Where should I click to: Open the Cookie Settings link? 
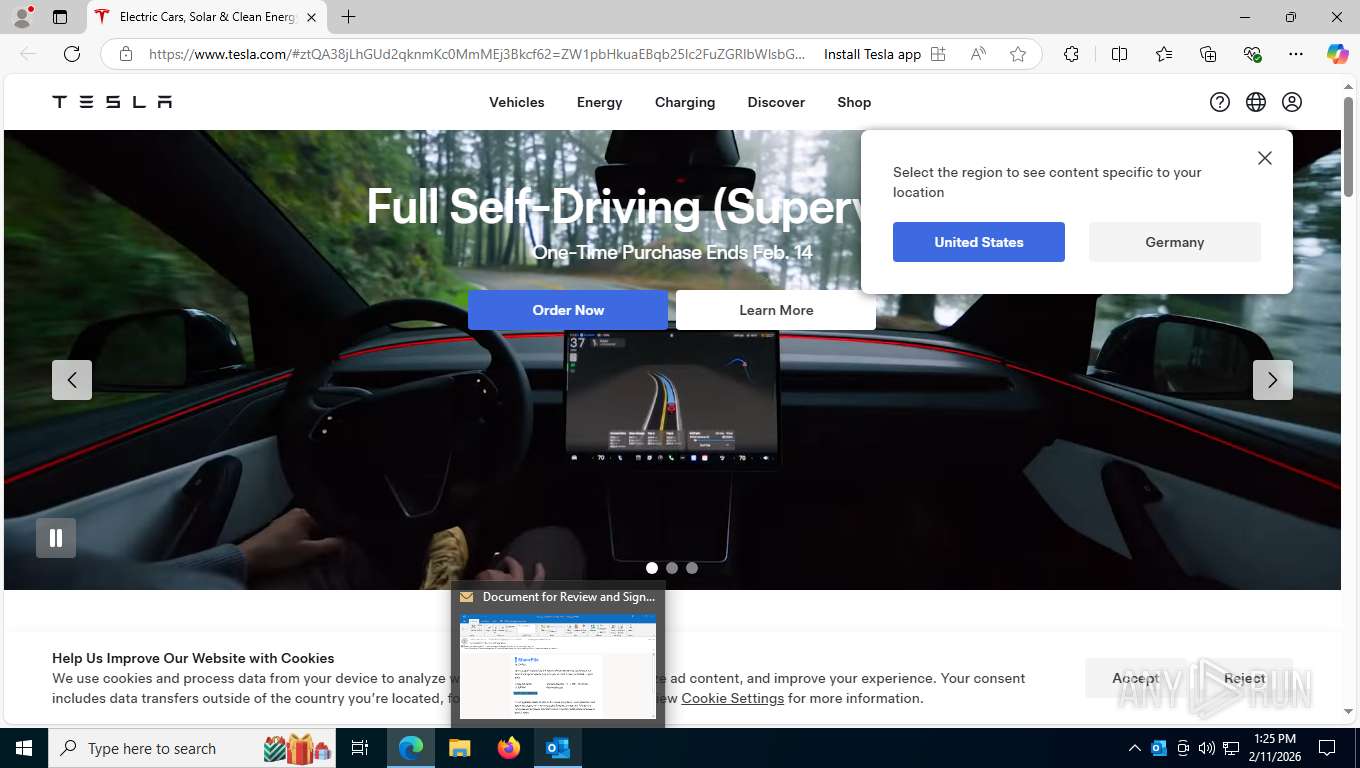pos(733,698)
